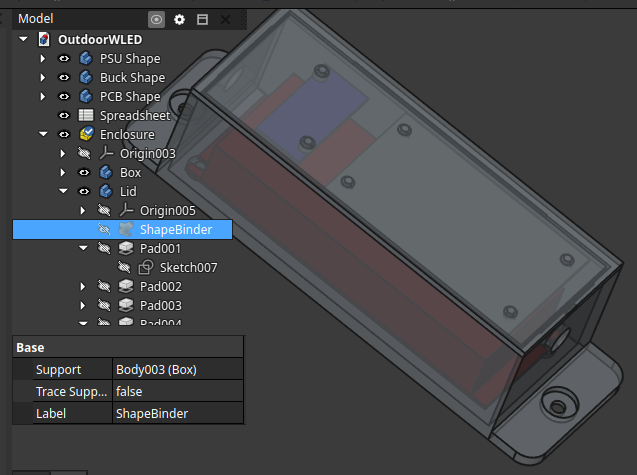637x475 pixels.
Task: Collapse the Lid node
Action: (63, 191)
